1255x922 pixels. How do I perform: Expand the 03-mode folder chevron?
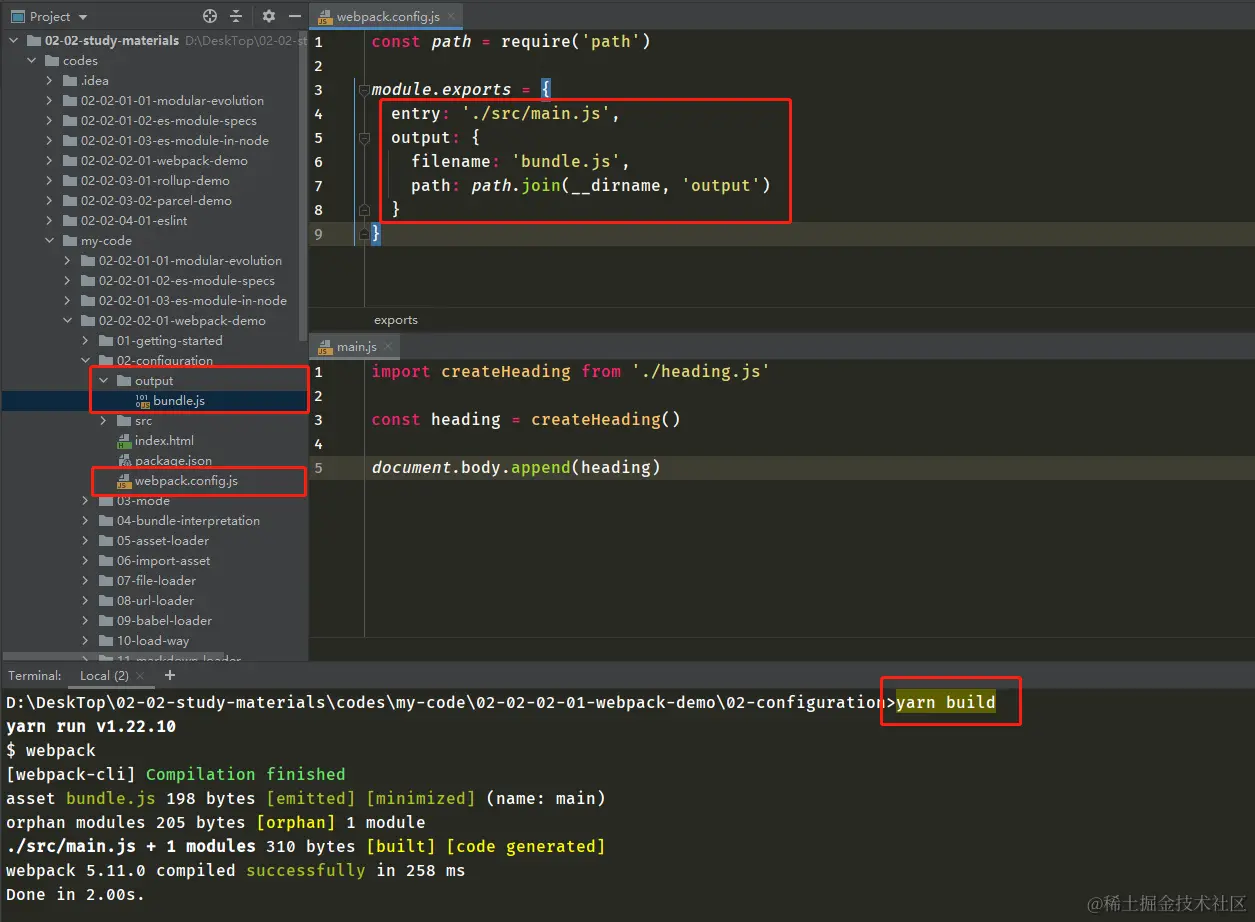click(86, 501)
